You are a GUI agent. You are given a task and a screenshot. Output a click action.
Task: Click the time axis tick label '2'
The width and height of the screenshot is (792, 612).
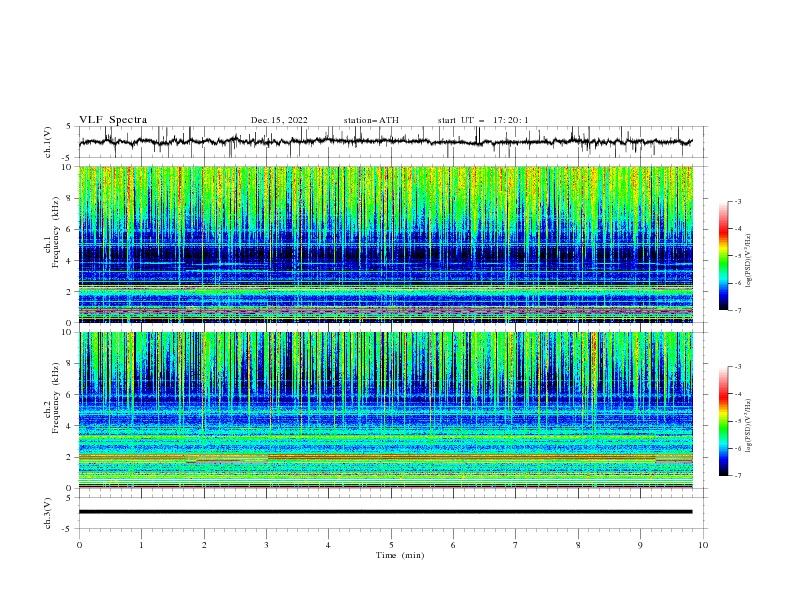click(x=204, y=545)
